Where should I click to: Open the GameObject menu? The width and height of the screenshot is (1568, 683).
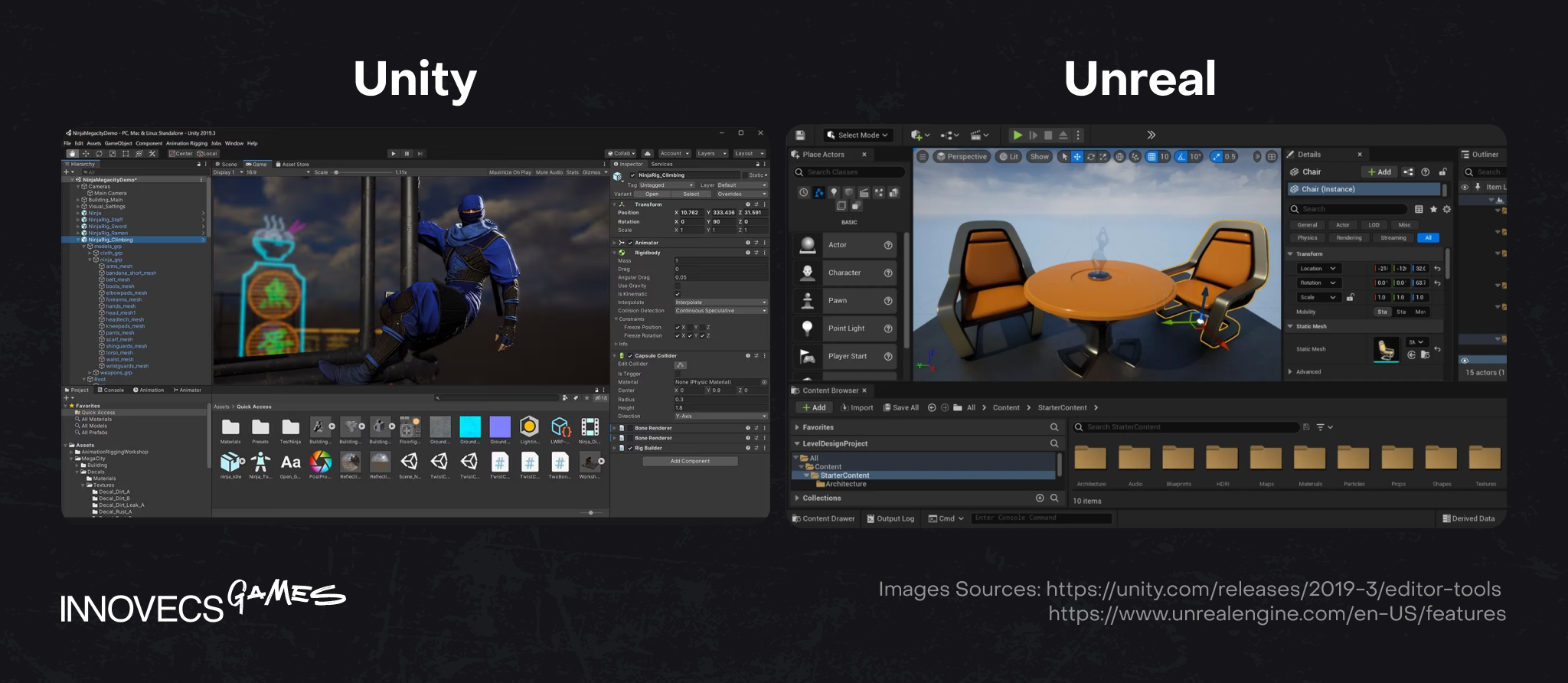[x=118, y=143]
